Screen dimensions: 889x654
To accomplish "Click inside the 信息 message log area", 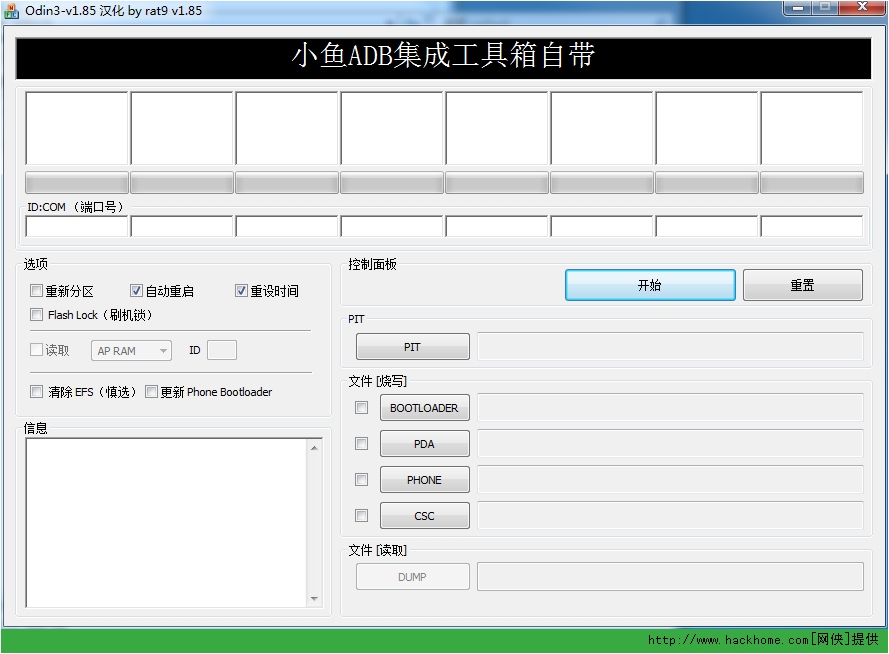I will click(167, 523).
